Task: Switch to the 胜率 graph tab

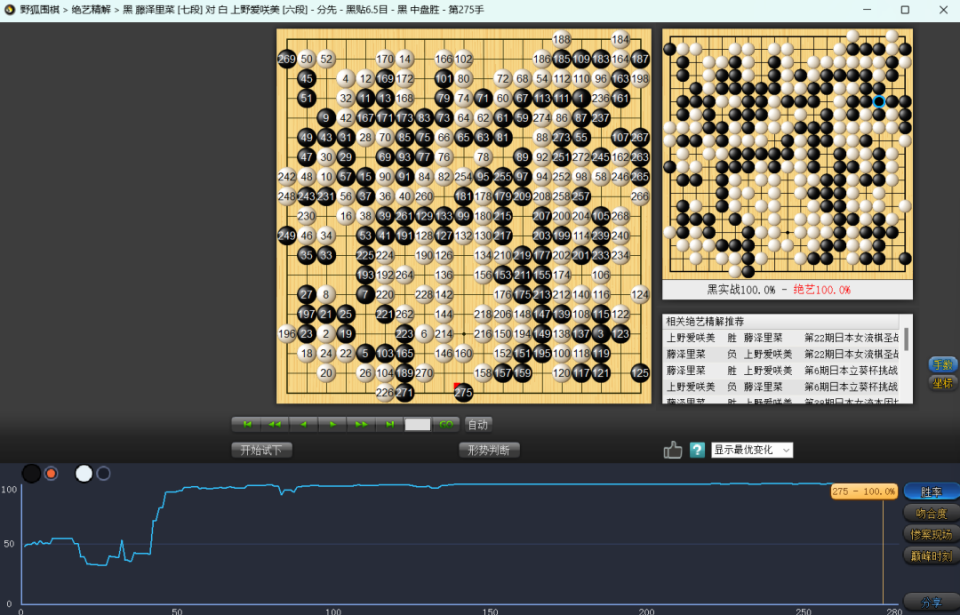Action: (x=931, y=492)
